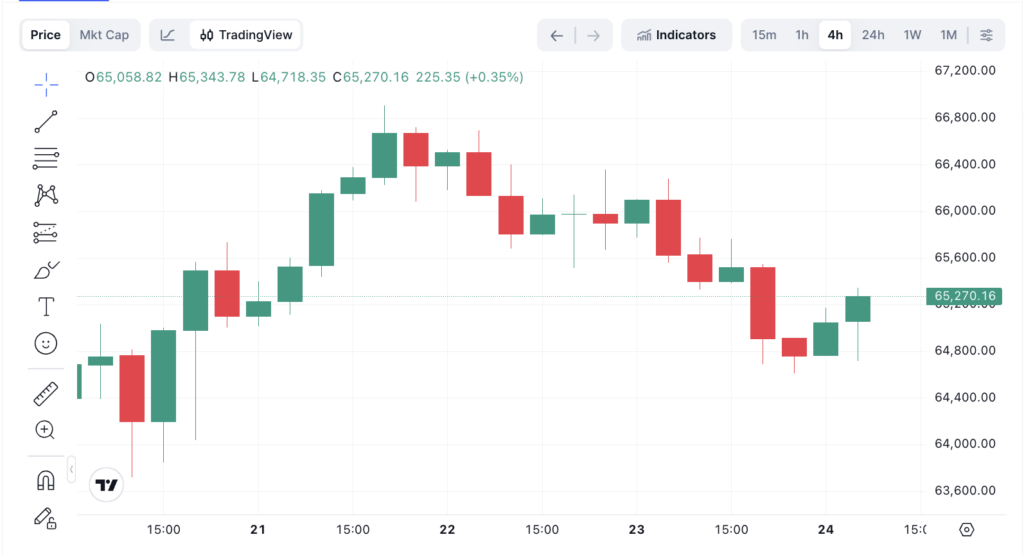Image resolution: width=1024 pixels, height=555 pixels.
Task: Click the zoom in magnifier tool
Action: coord(45,430)
